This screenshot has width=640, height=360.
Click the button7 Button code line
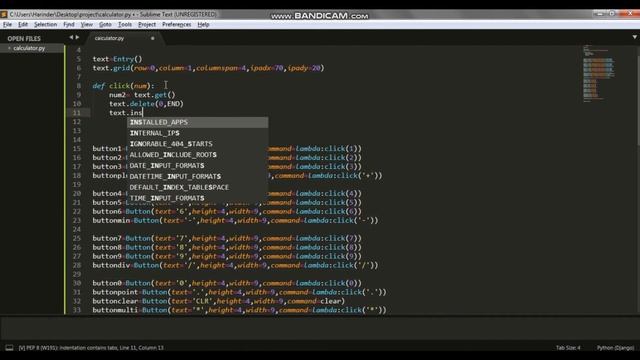[x=227, y=238]
